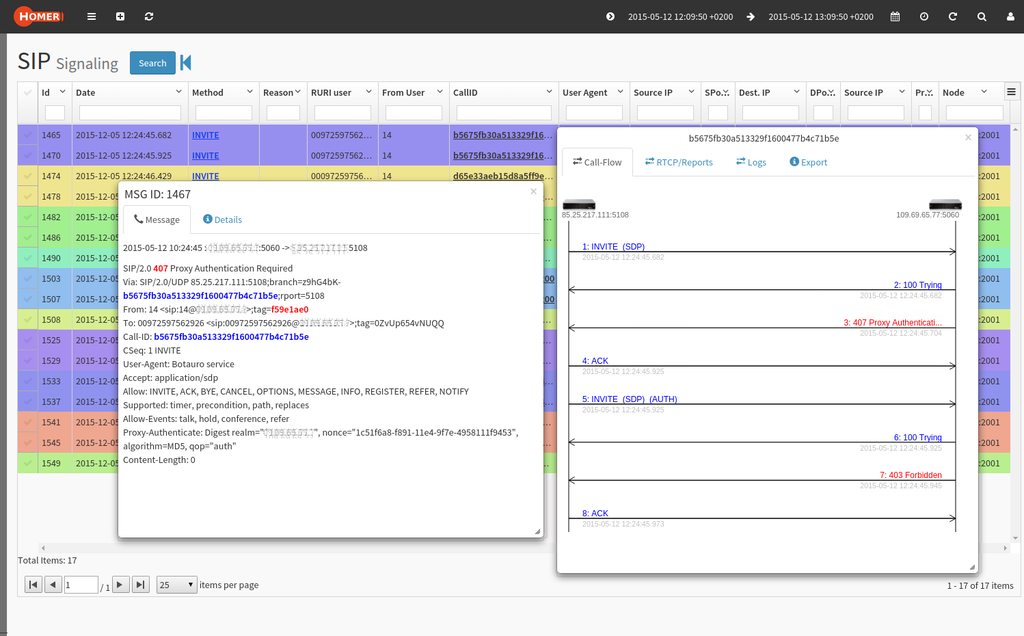Viewport: 1024px width, 636px height.
Task: Open the Date column dropdown menu
Action: (178, 91)
